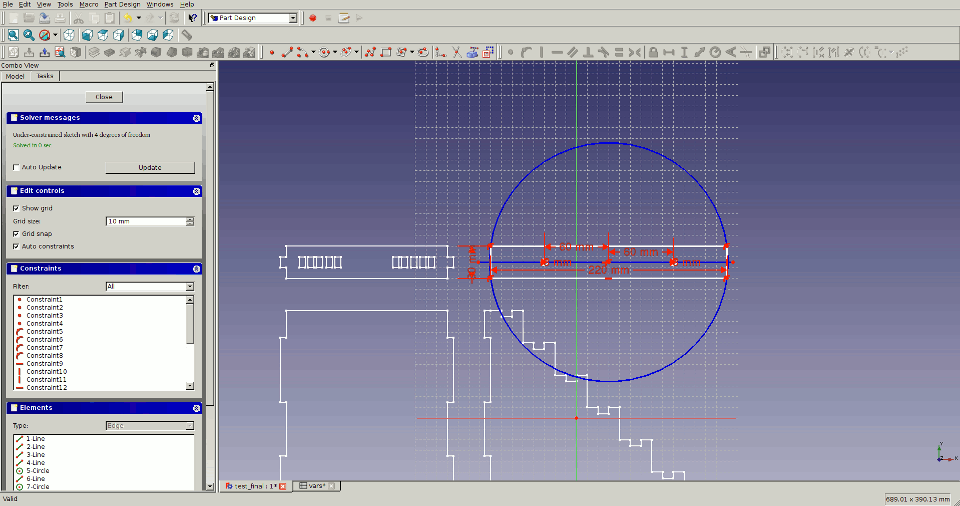Click the Update solver button
Image resolution: width=960 pixels, height=506 pixels.
click(150, 167)
